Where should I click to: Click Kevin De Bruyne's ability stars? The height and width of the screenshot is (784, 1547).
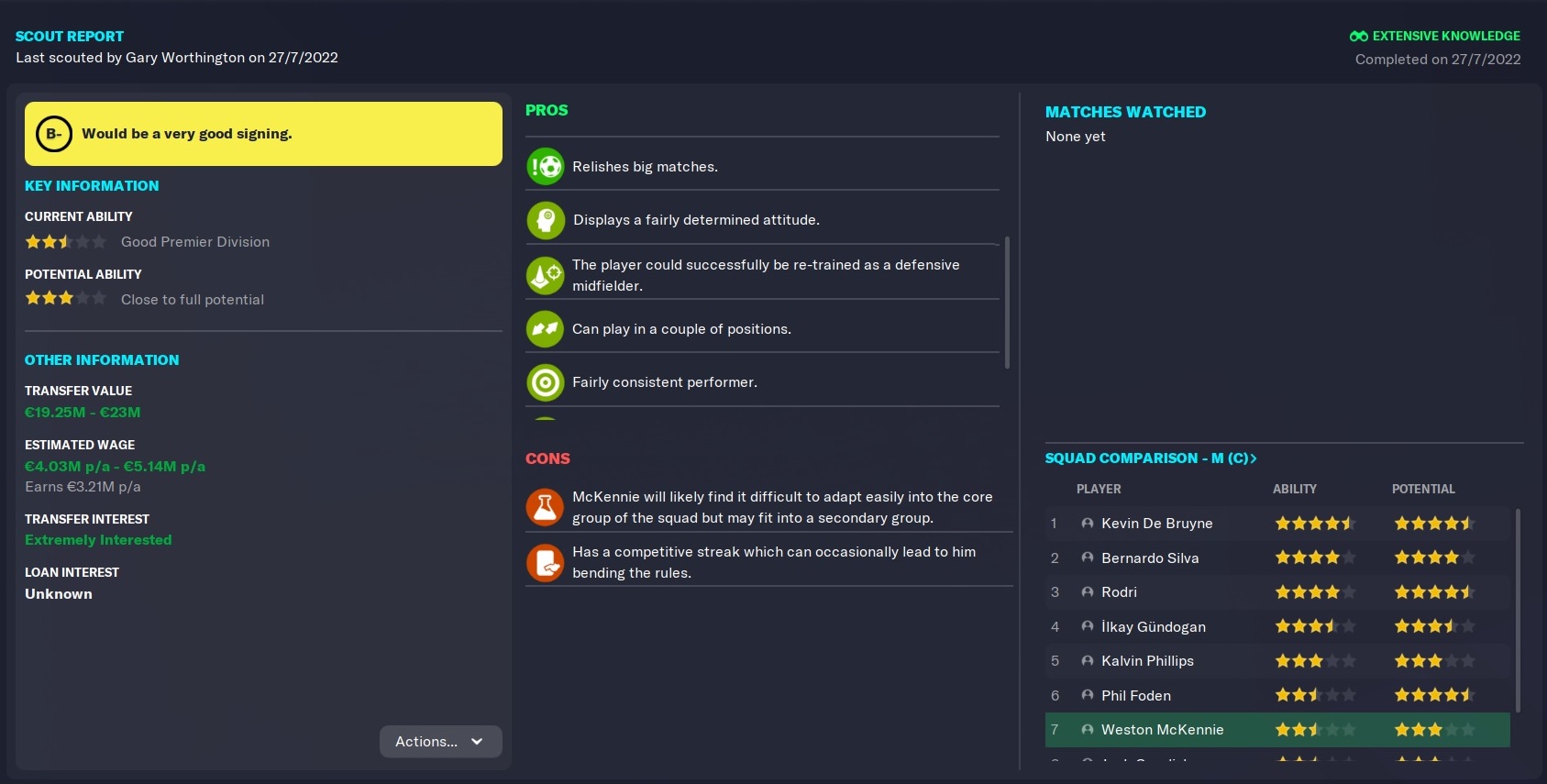pyautogui.click(x=1315, y=524)
